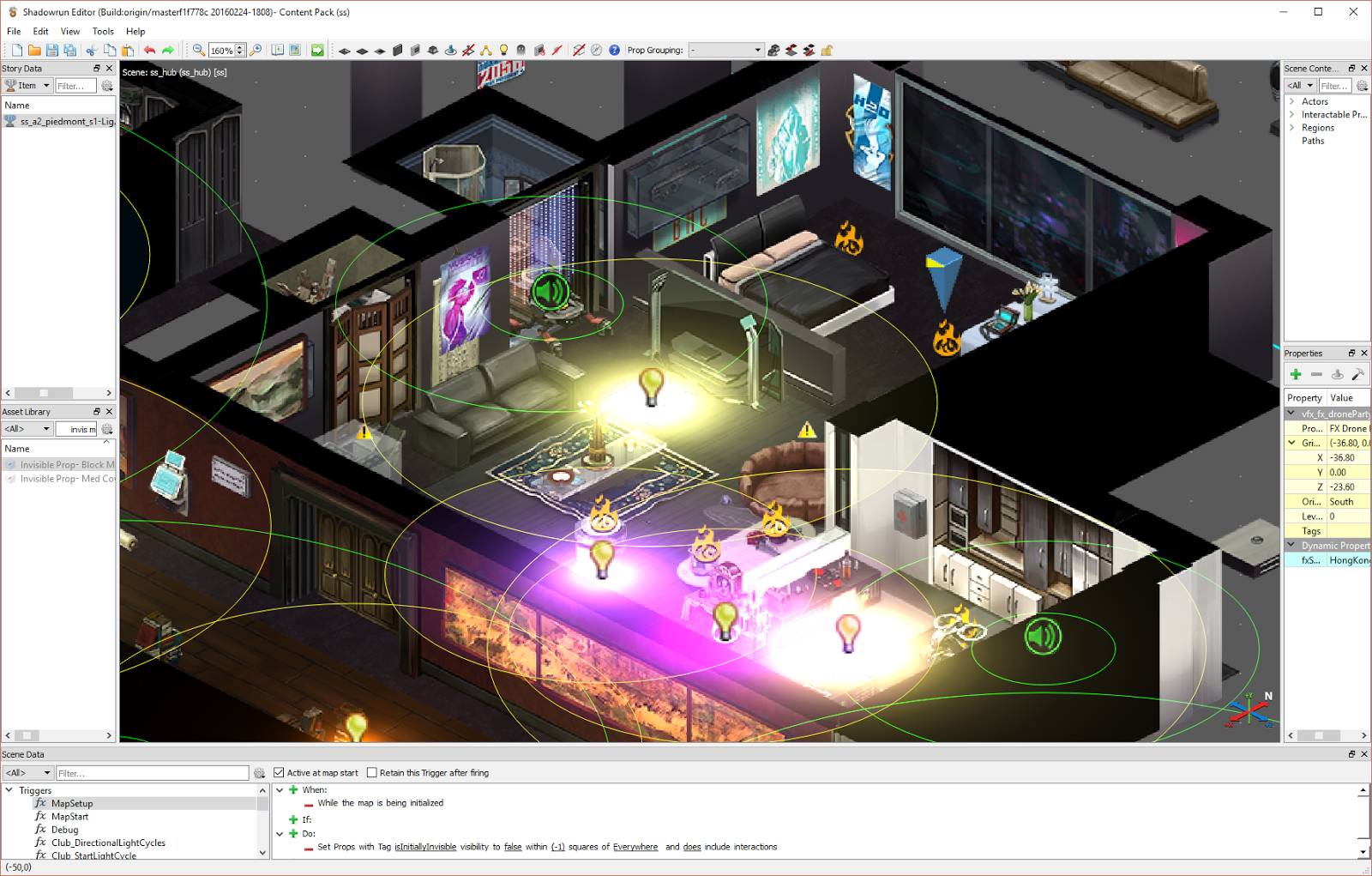1372x876 pixels.
Task: Collapse the Triggers tree node
Action: pyautogui.click(x=9, y=790)
